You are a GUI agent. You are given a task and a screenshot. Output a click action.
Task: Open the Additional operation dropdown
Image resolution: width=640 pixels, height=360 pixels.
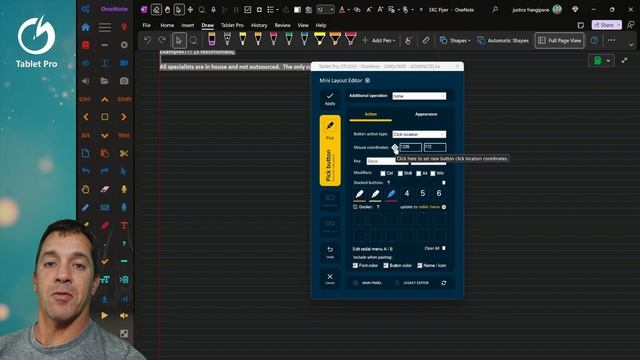[x=419, y=96]
